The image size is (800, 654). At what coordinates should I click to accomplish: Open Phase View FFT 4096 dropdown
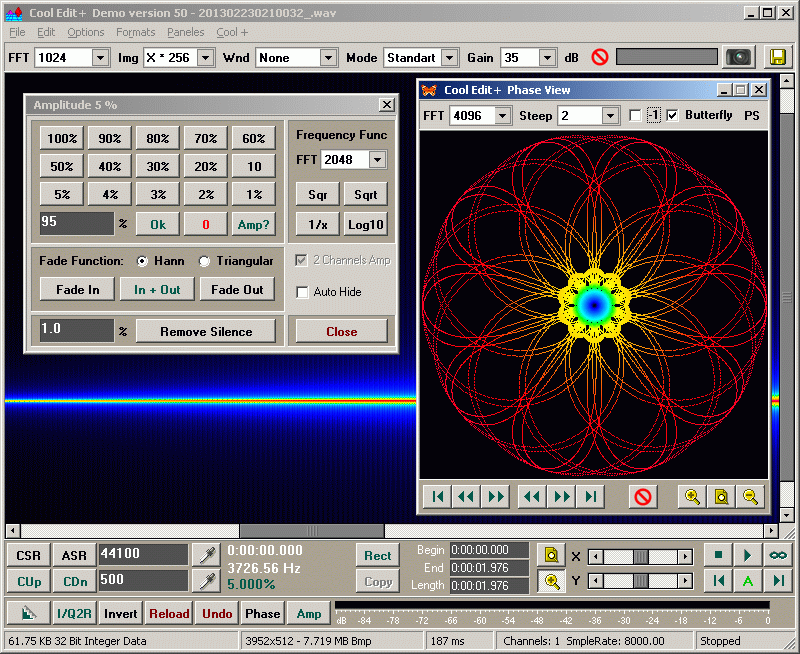(503, 116)
